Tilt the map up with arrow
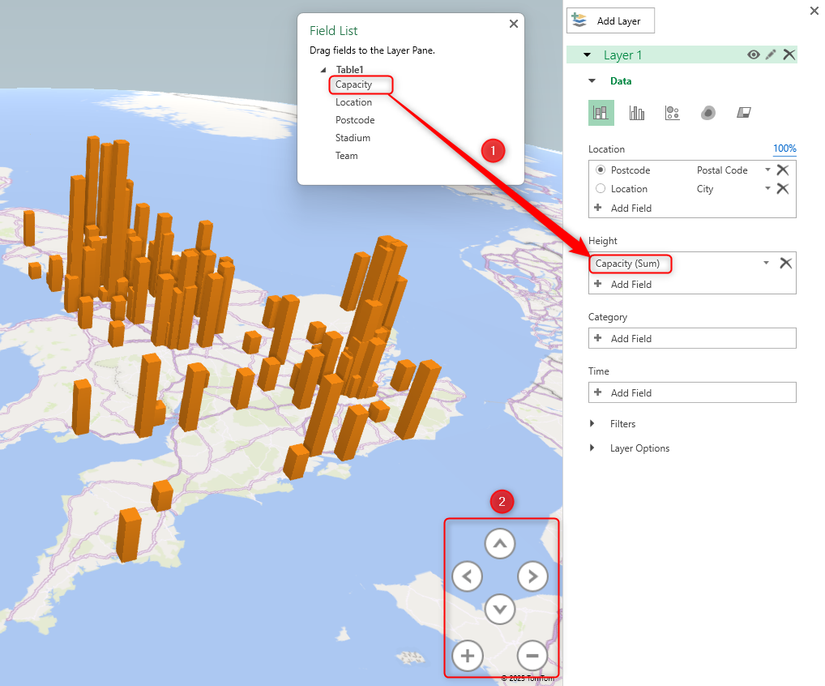This screenshot has height=686, width=825. [x=499, y=544]
